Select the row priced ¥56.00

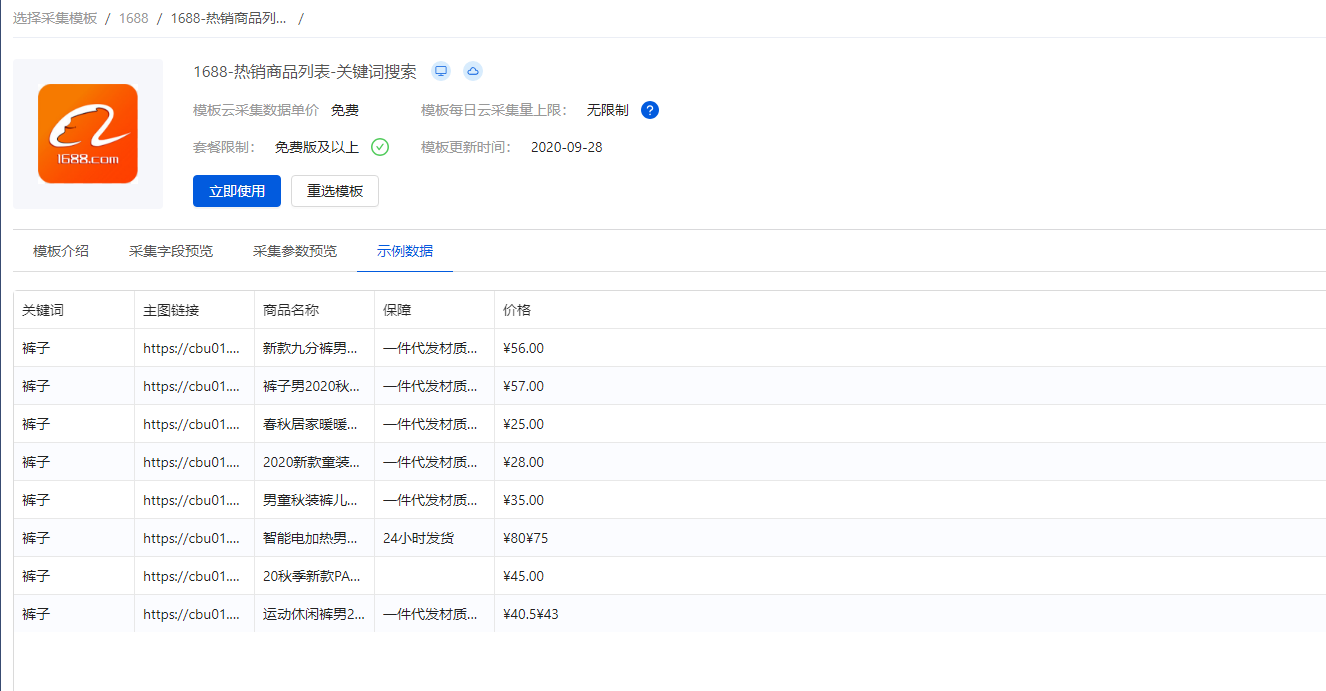point(670,348)
